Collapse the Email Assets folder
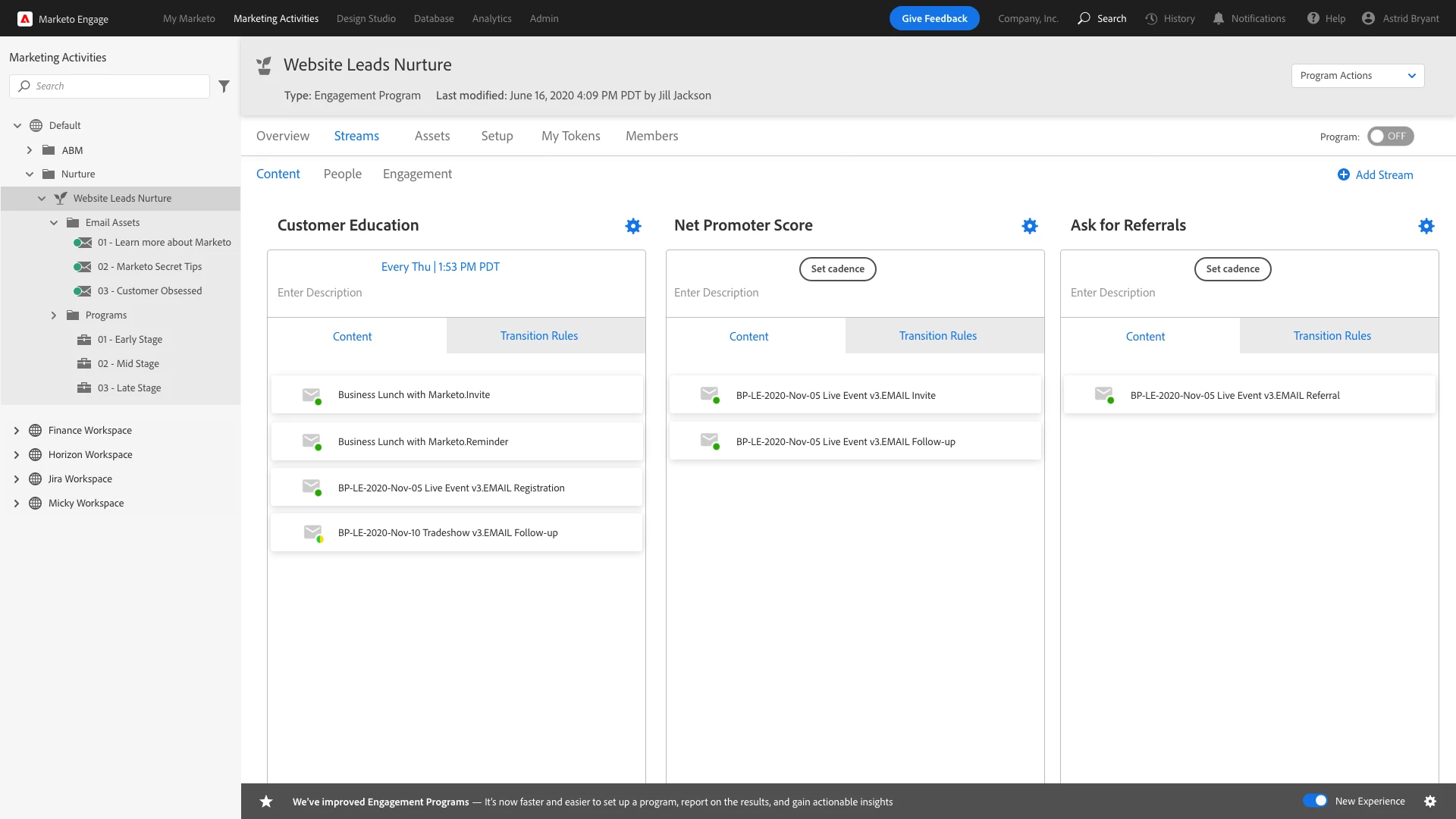This screenshot has width=1456, height=819. click(54, 223)
